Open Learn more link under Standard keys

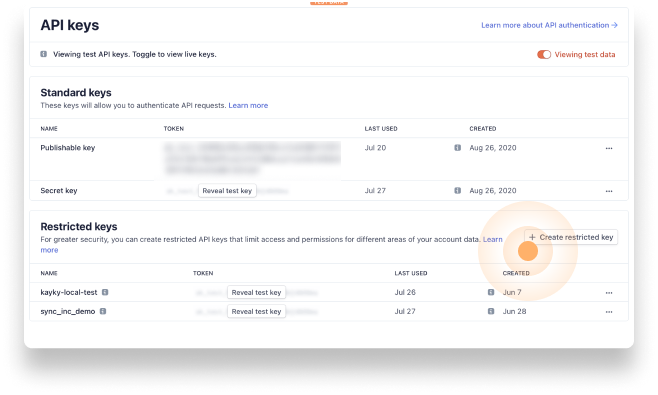pos(248,105)
